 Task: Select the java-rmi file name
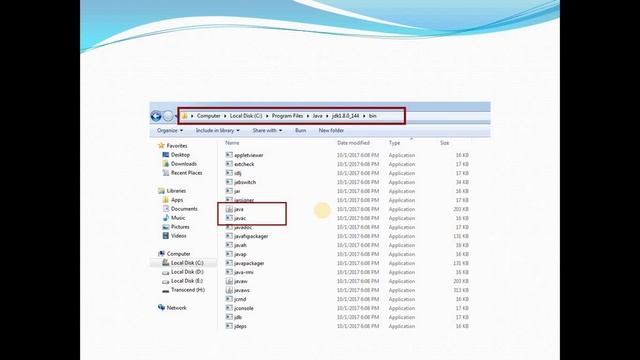pos(244,272)
